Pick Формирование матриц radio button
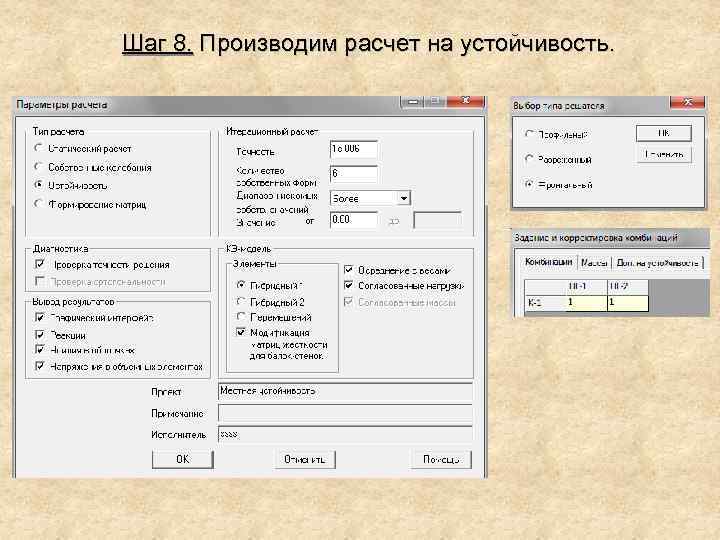Screen dimensions: 720x540 click(x=39, y=204)
